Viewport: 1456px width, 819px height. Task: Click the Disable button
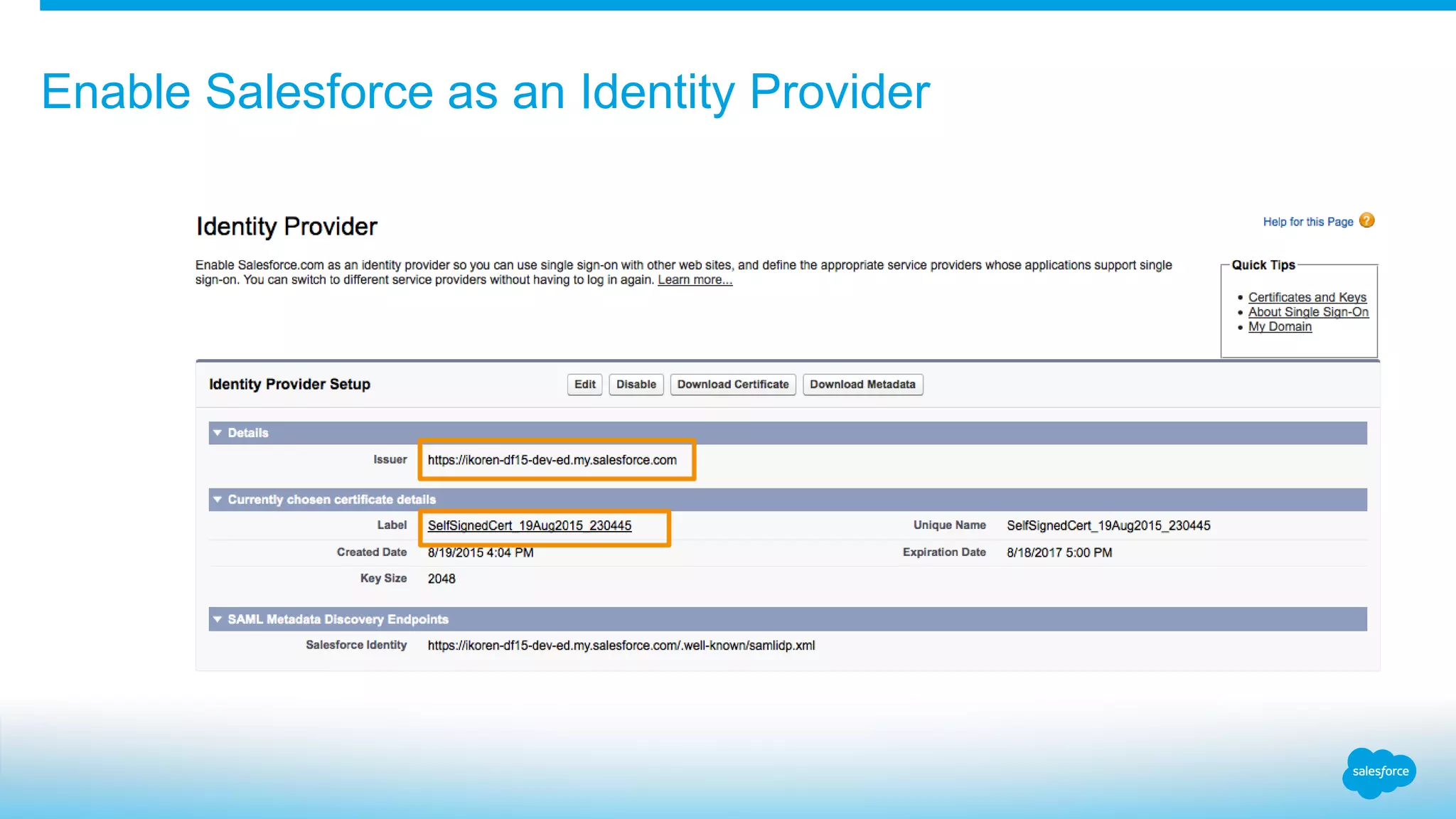point(636,385)
